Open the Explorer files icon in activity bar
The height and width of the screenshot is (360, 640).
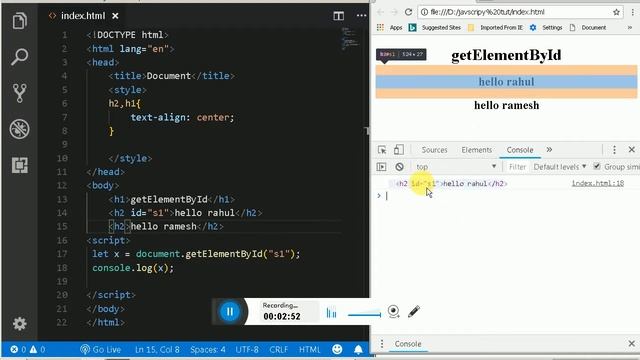pyautogui.click(x=19, y=20)
